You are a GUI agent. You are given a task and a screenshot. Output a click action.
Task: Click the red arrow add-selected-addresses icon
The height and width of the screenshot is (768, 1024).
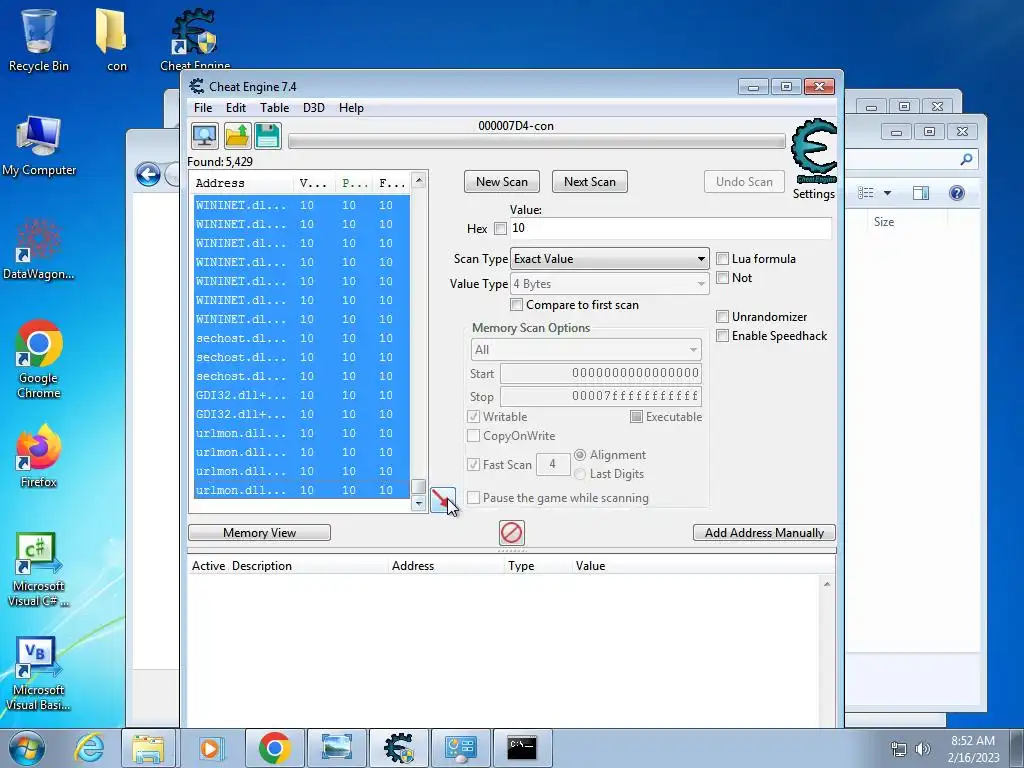coord(443,500)
